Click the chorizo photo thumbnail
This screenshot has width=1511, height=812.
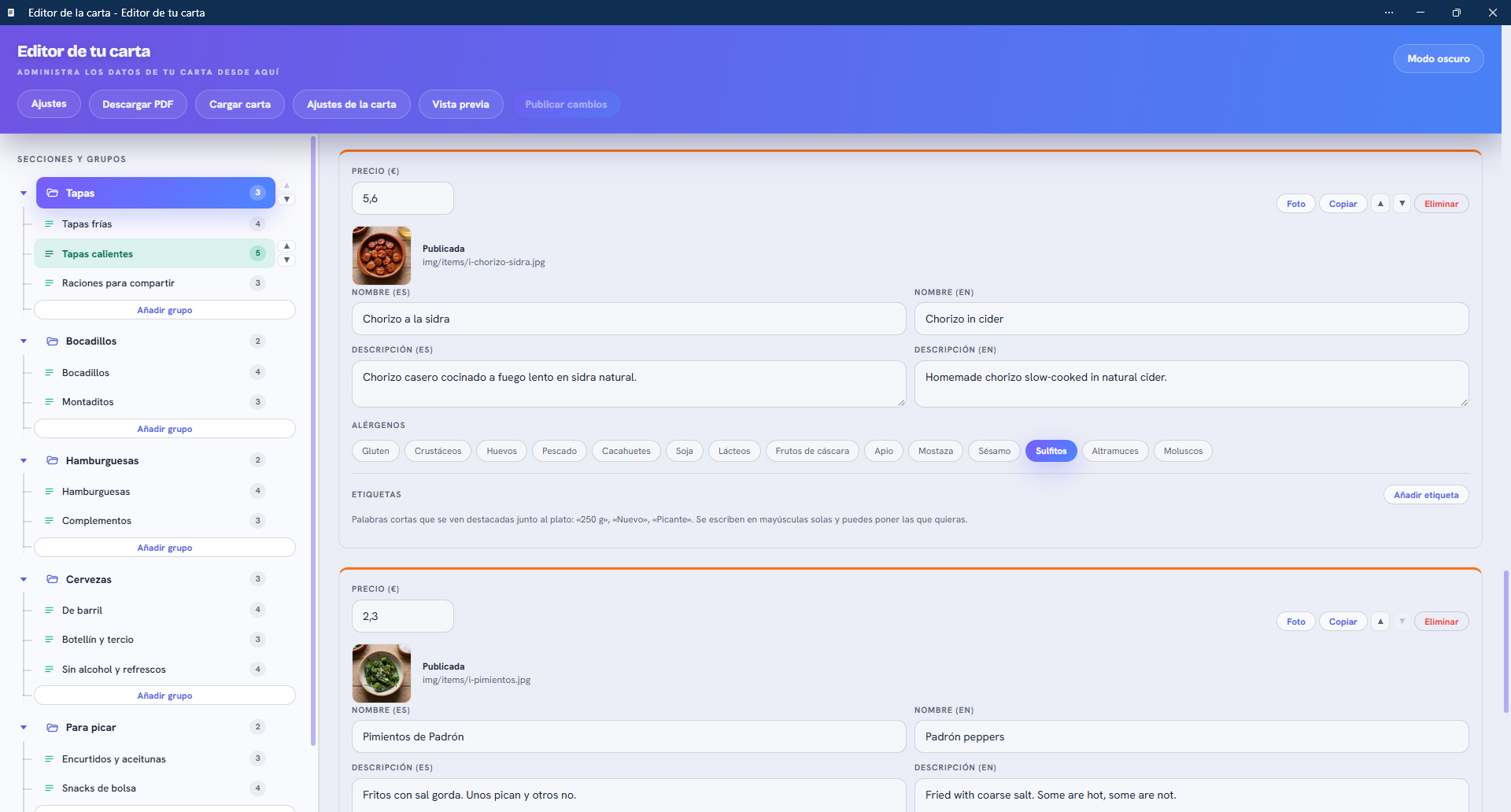[382, 256]
